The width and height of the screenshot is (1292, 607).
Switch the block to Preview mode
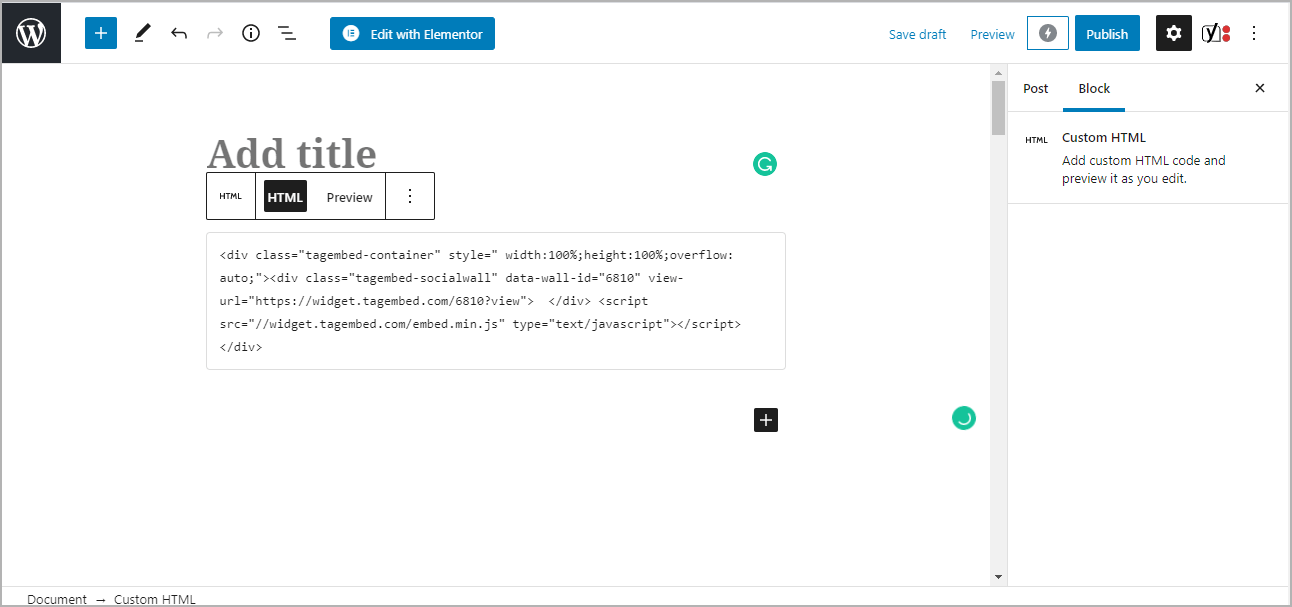coord(349,197)
